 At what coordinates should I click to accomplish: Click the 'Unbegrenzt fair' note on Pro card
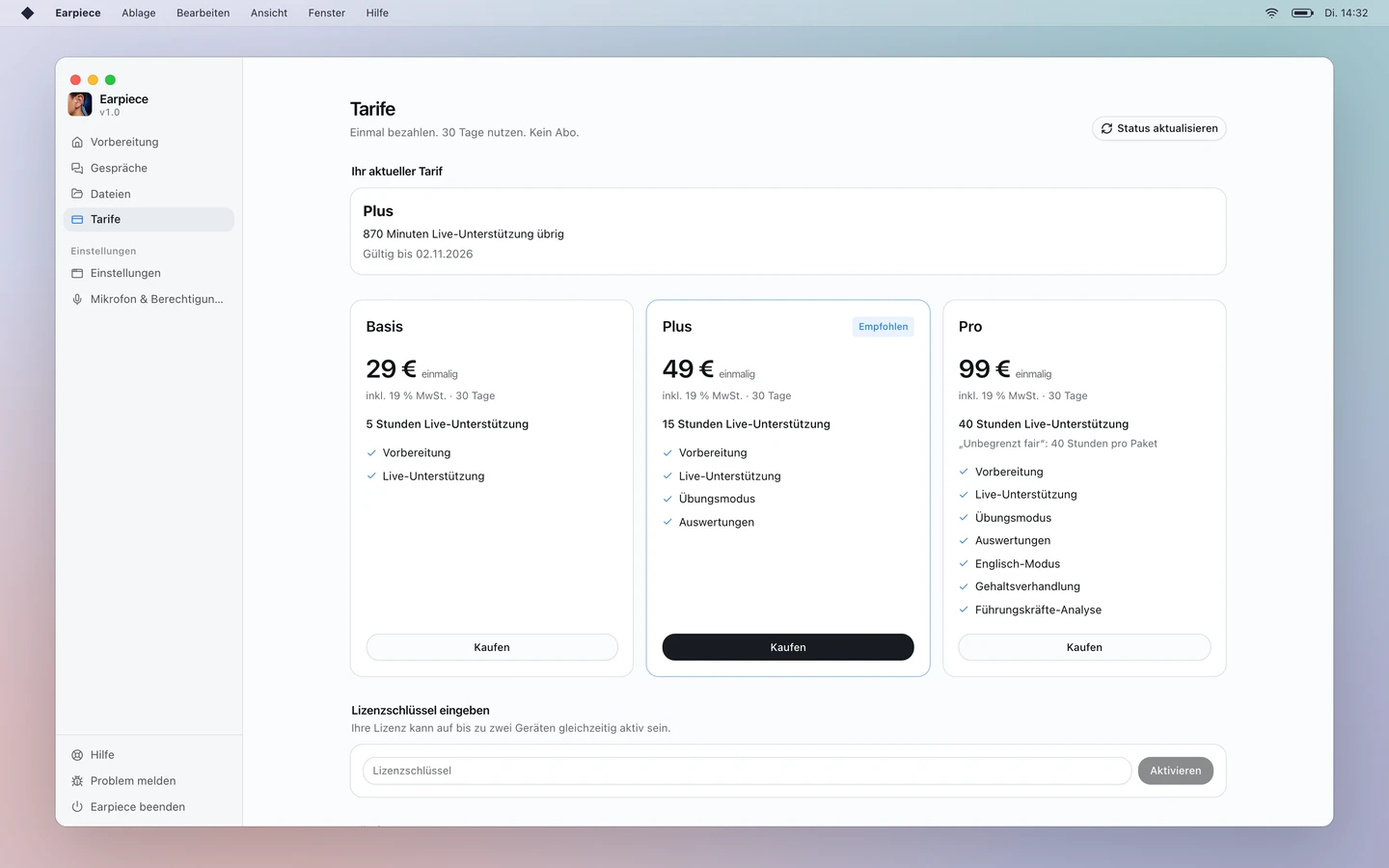(x=1058, y=444)
